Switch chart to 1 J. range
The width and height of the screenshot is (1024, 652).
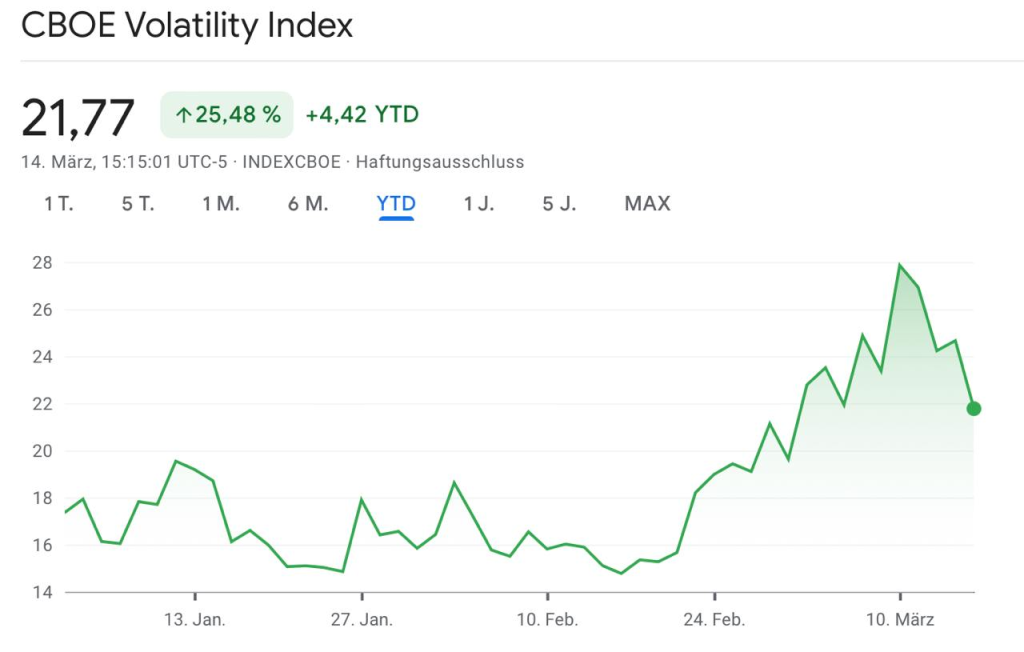point(479,204)
